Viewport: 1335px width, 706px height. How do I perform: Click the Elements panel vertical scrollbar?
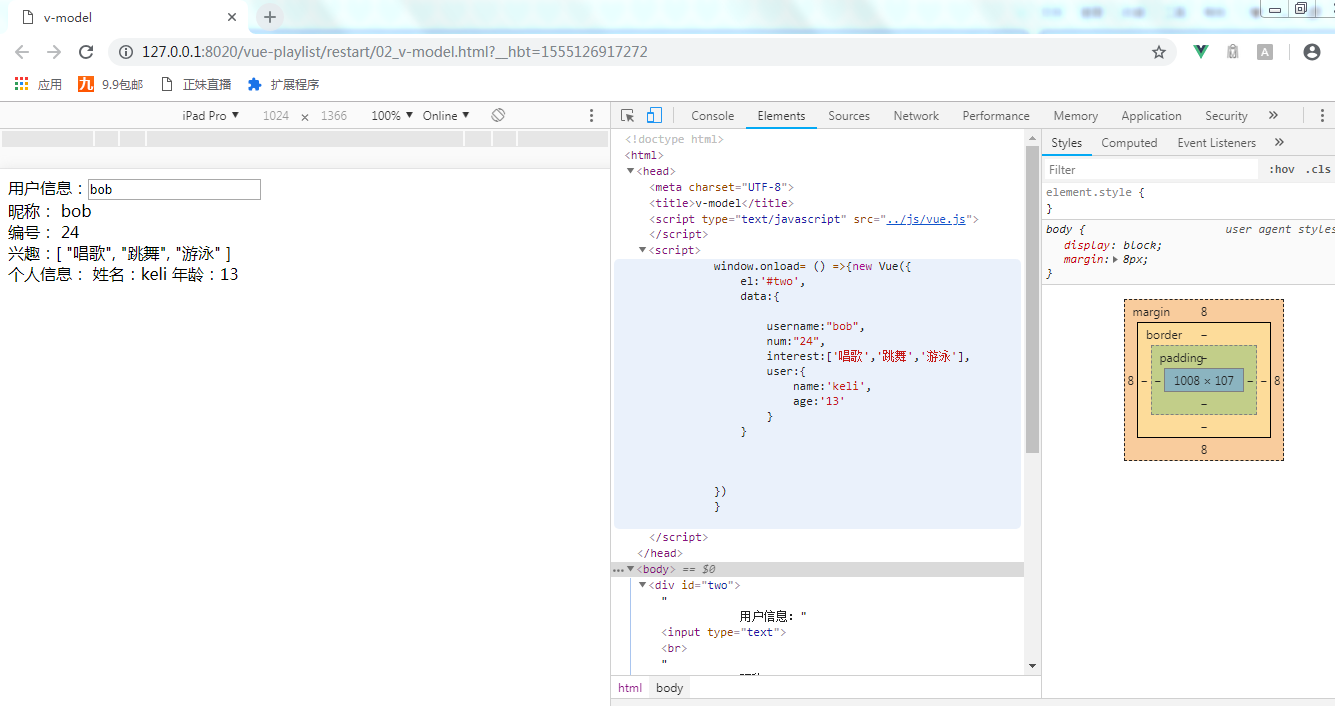1032,298
